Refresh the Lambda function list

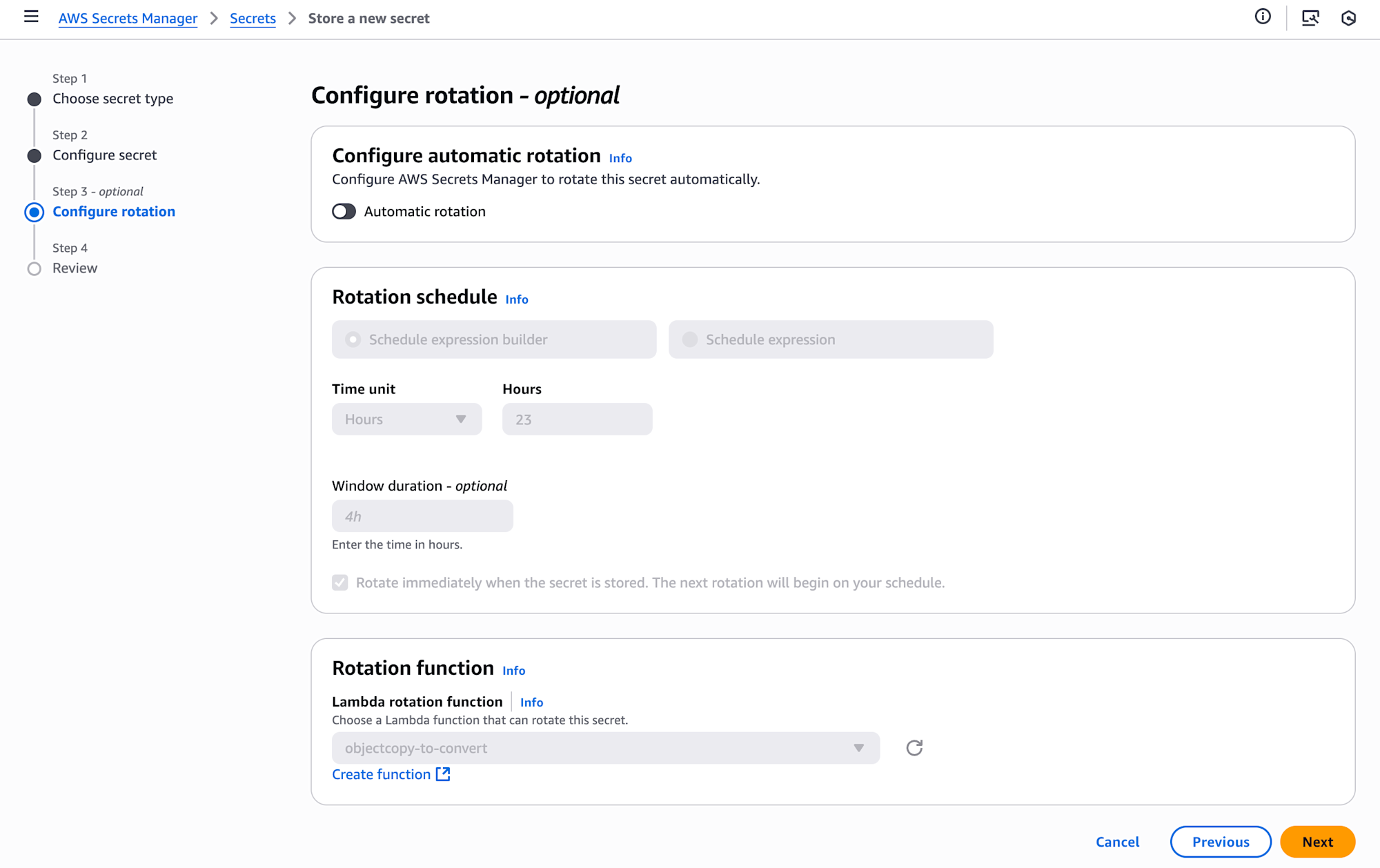914,748
